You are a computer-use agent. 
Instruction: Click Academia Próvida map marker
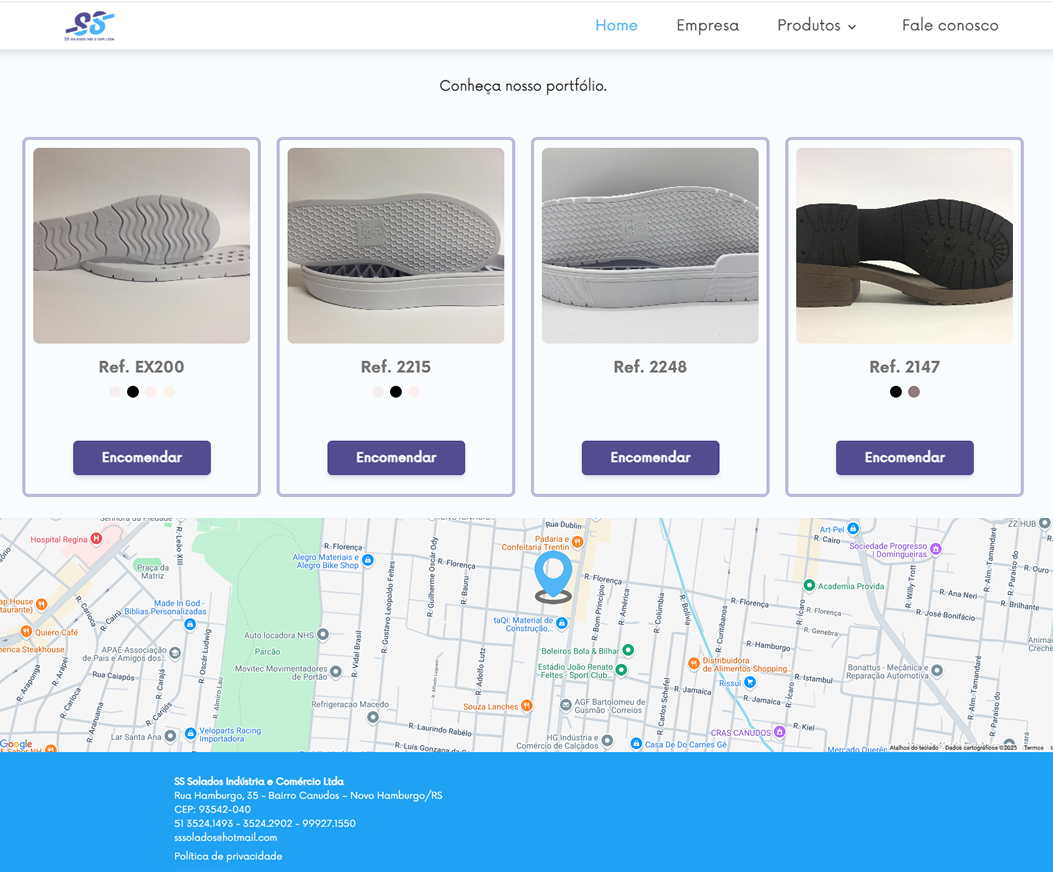pos(809,585)
